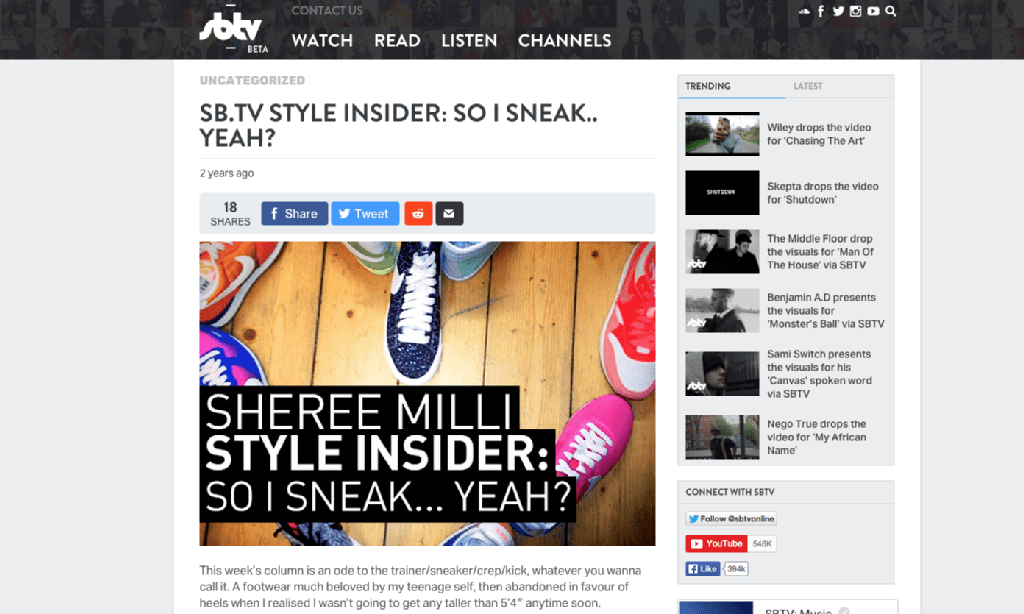Follow @sbtvonline on Twitter

click(x=731, y=519)
